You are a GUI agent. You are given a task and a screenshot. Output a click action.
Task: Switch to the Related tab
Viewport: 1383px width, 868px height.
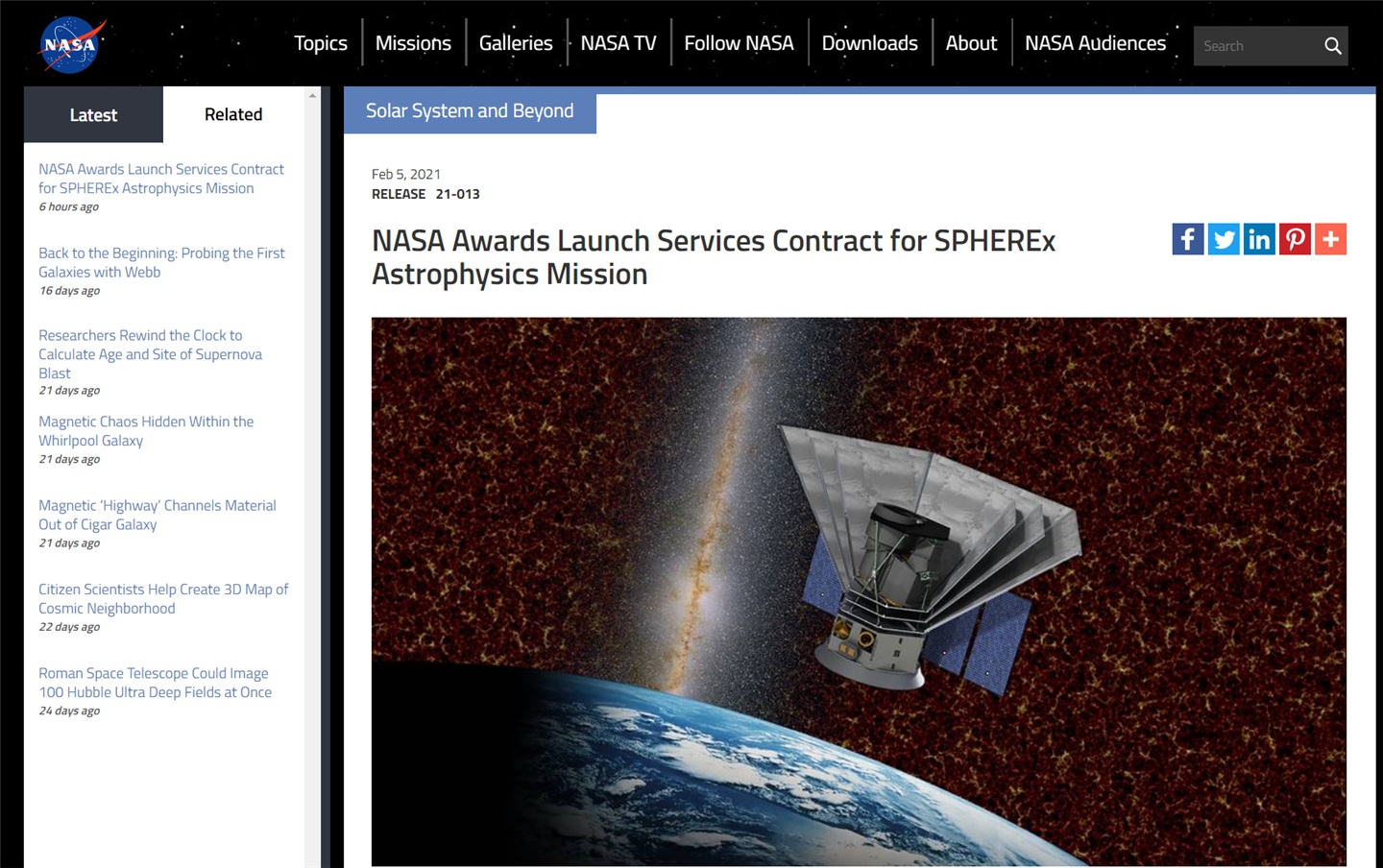[x=233, y=114]
